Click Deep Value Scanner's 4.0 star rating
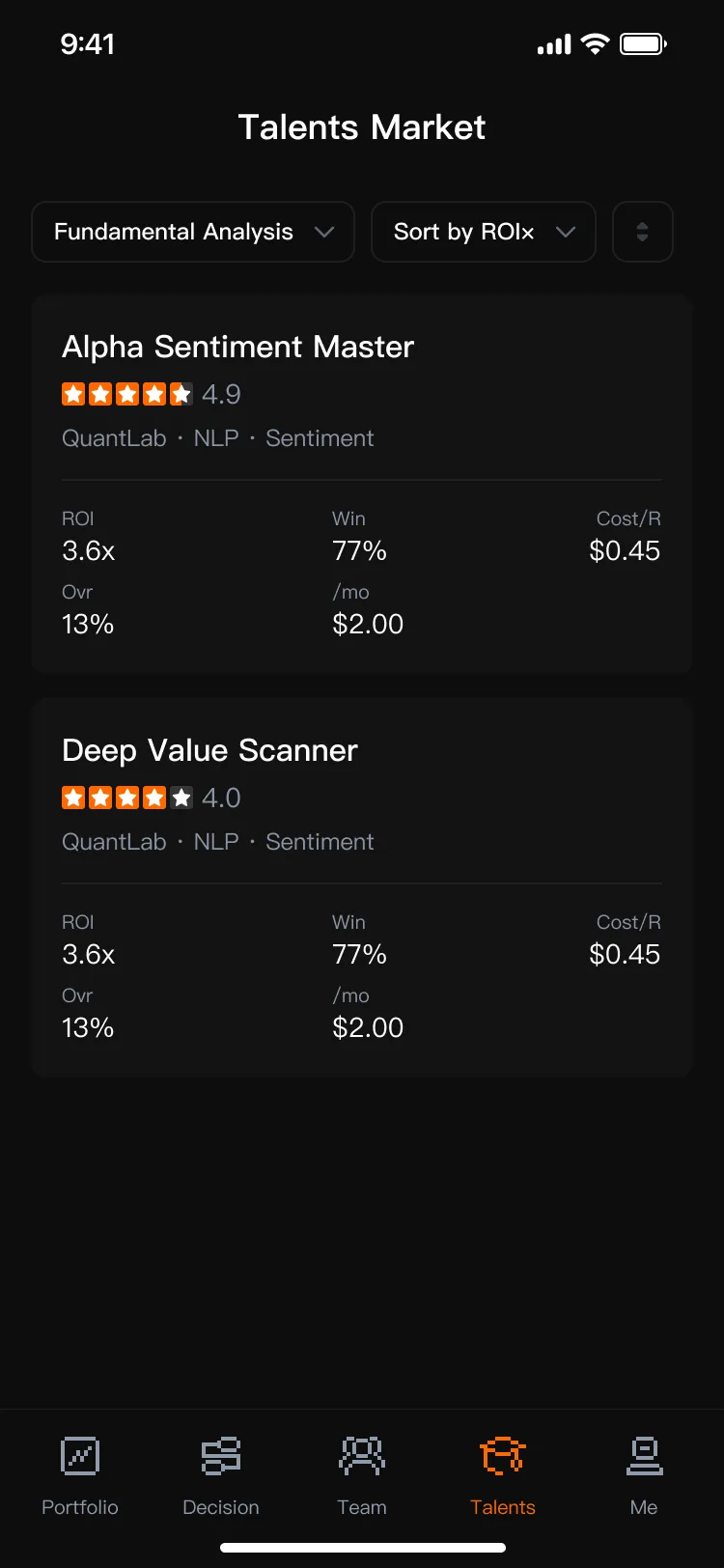The width and height of the screenshot is (724, 1568). point(152,798)
